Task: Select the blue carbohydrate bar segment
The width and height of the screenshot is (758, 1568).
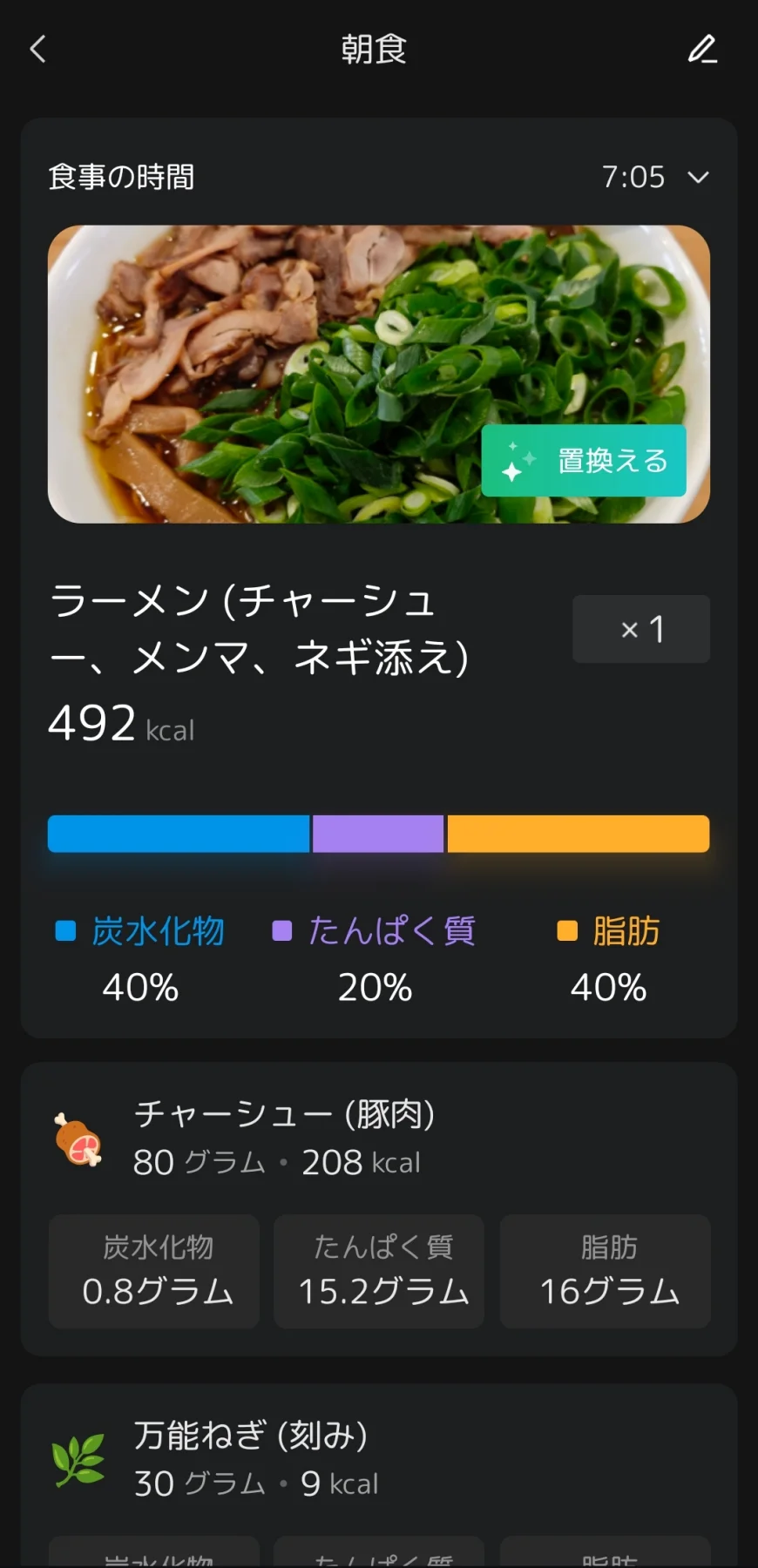Action: click(x=179, y=834)
